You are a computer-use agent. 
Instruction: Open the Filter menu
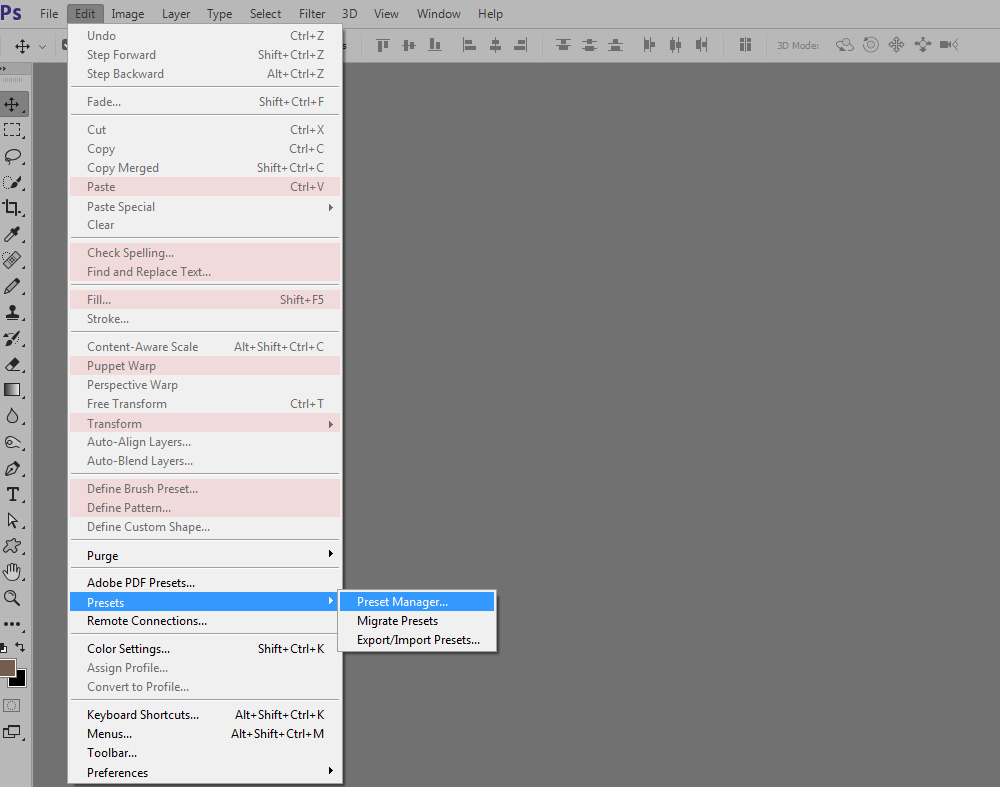click(312, 13)
